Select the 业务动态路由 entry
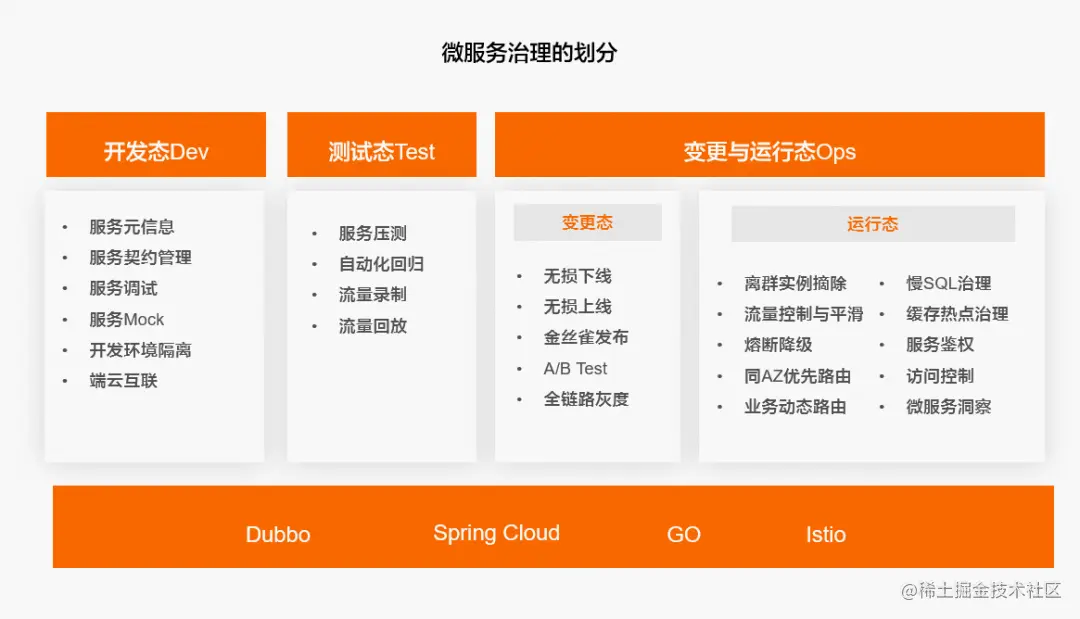Viewport: 1080px width, 619px height. pos(796,407)
